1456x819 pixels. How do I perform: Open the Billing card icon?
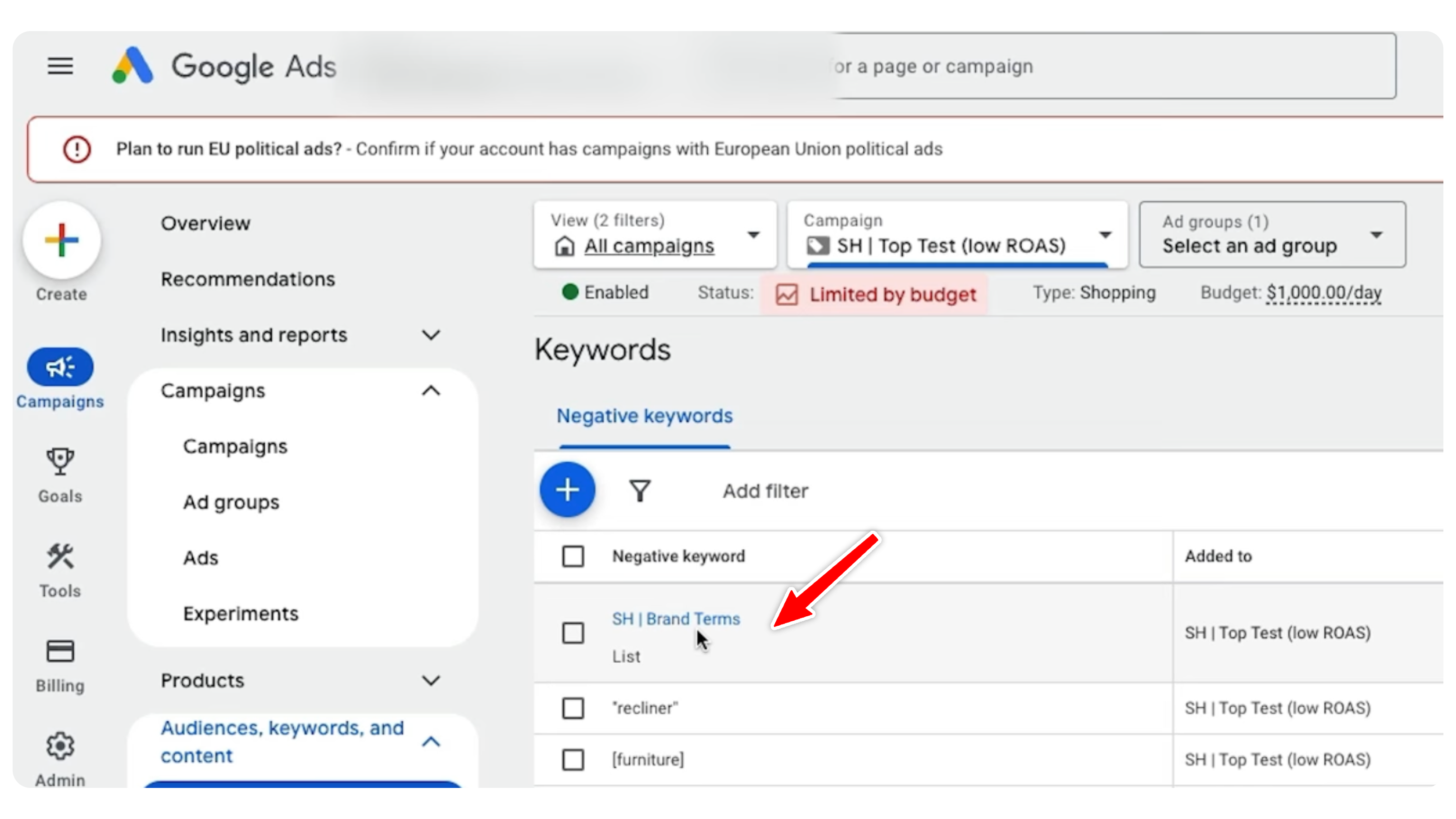click(60, 651)
